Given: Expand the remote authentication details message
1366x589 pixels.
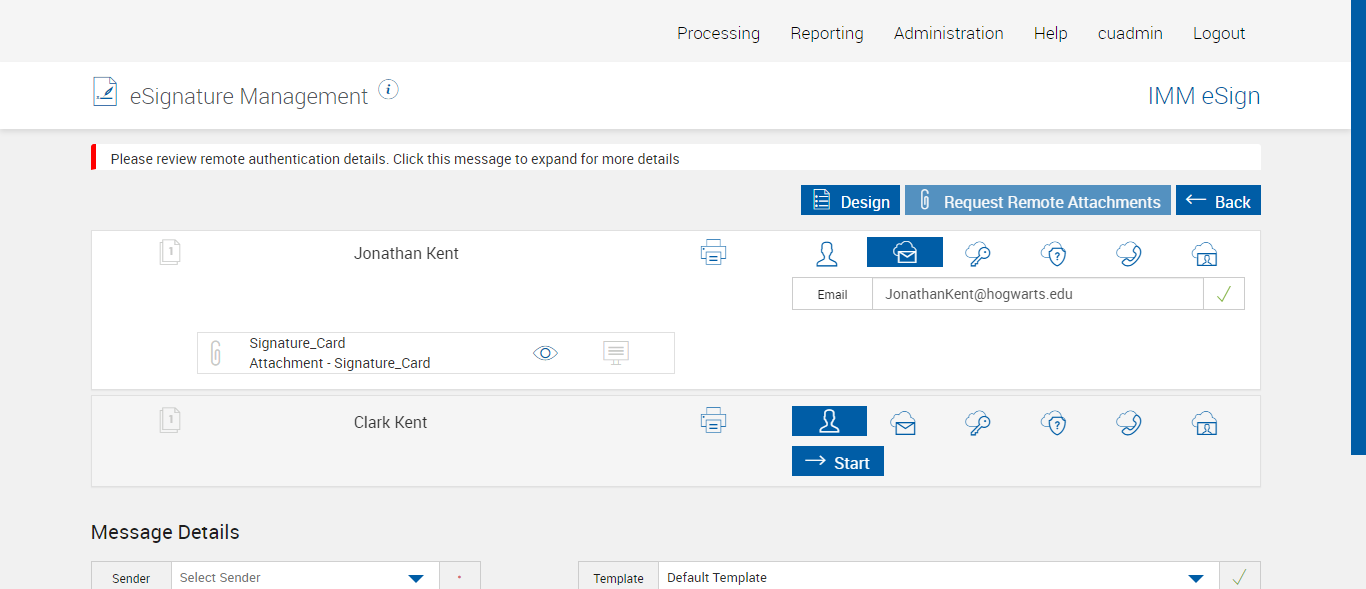Looking at the screenshot, I should click(395, 159).
